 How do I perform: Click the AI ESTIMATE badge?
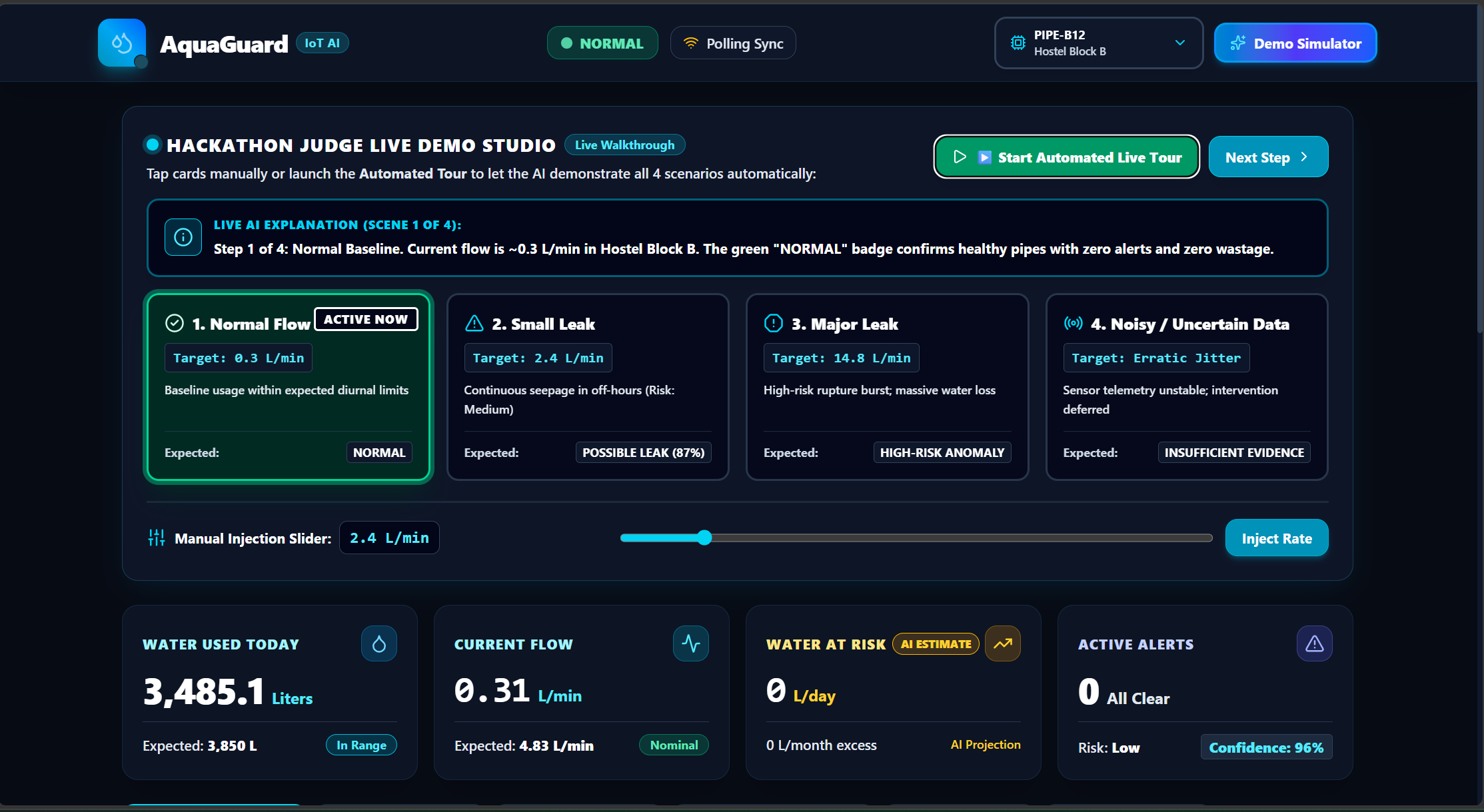936,643
